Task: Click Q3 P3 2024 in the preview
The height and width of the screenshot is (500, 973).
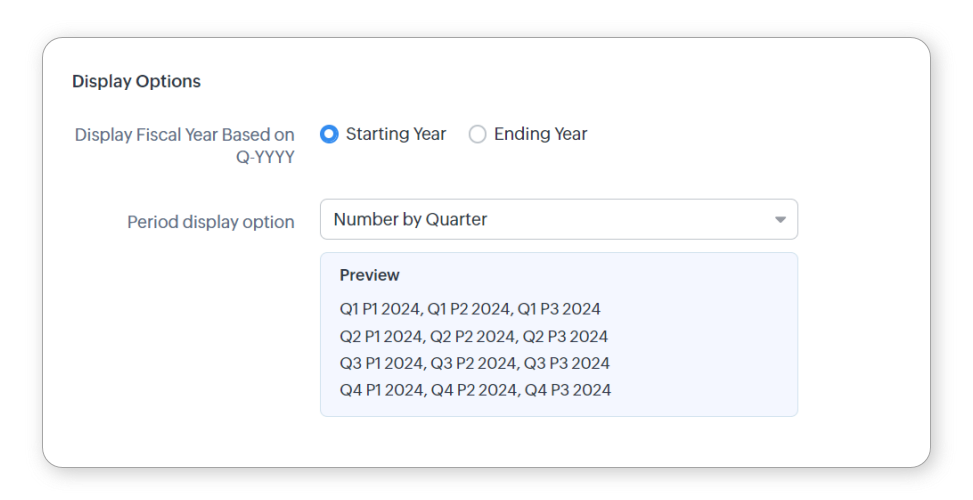Action: coord(567,363)
